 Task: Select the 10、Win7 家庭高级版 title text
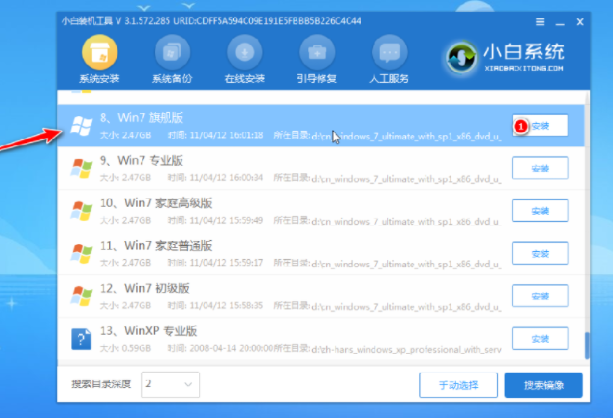click(156, 203)
